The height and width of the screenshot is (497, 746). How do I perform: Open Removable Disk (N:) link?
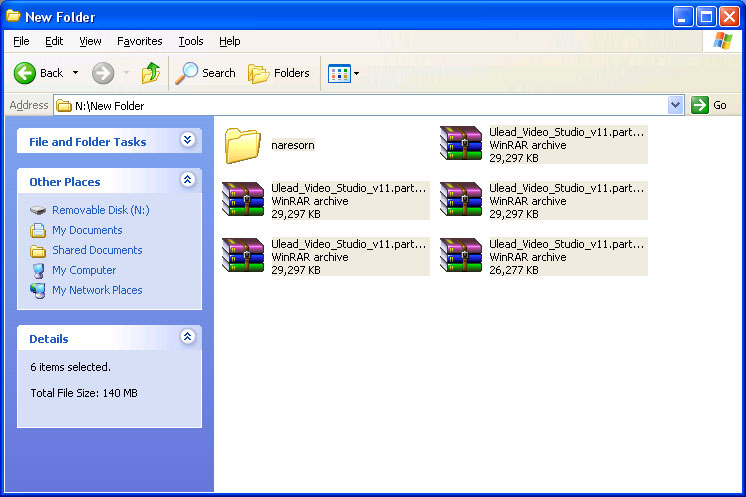(x=100, y=210)
